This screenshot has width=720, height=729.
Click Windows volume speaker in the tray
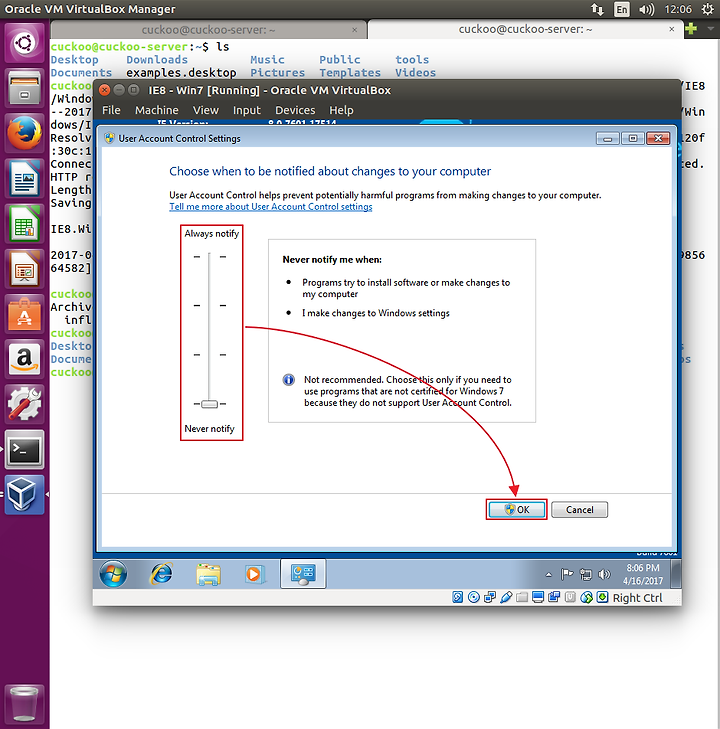[604, 575]
